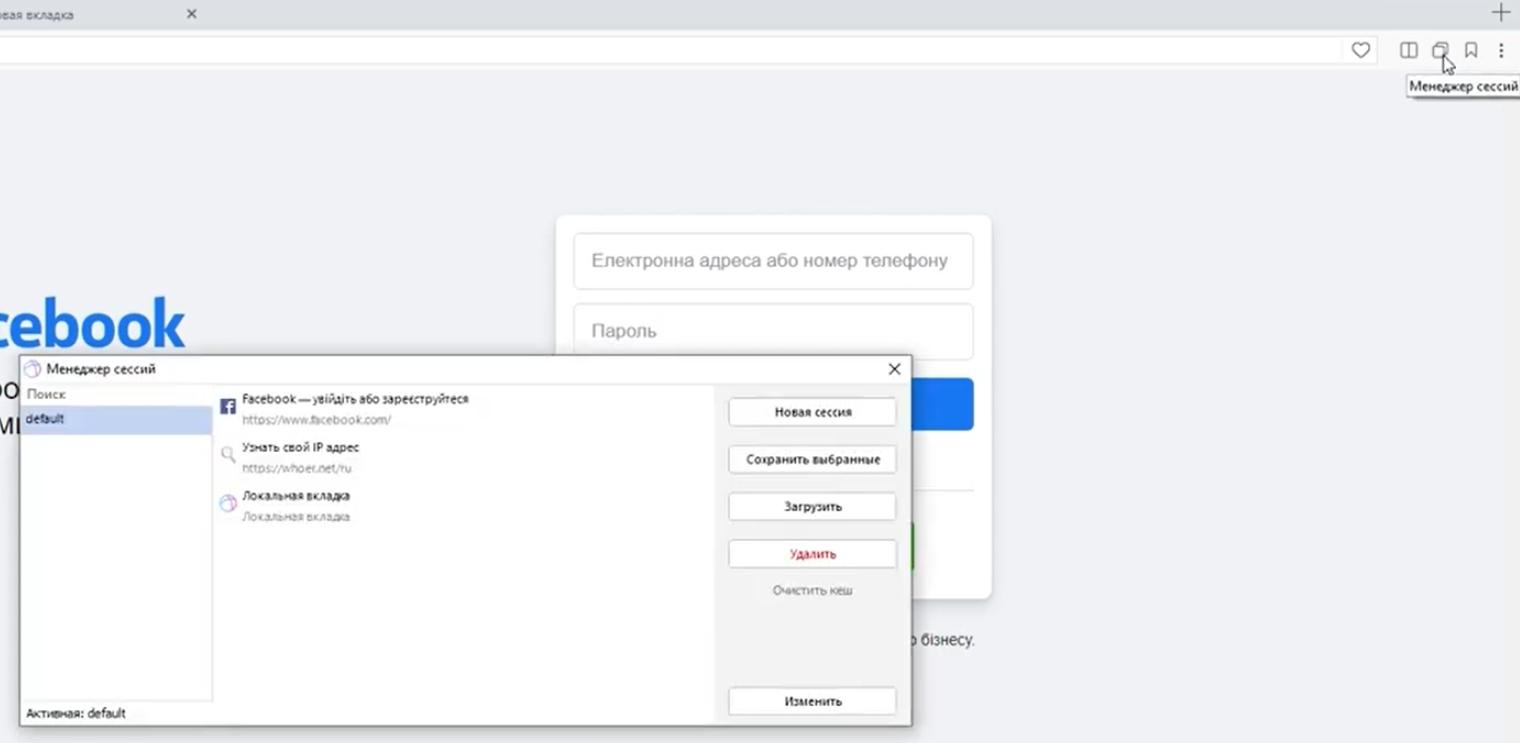Focus the Facebook Пароль field

(773, 331)
